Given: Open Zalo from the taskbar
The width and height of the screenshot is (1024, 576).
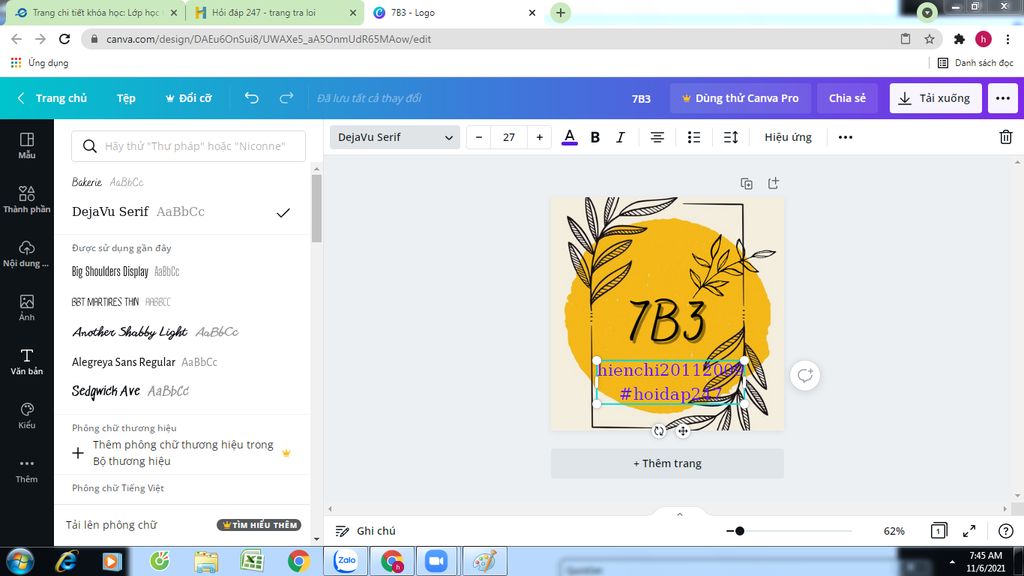Looking at the screenshot, I should click(346, 561).
